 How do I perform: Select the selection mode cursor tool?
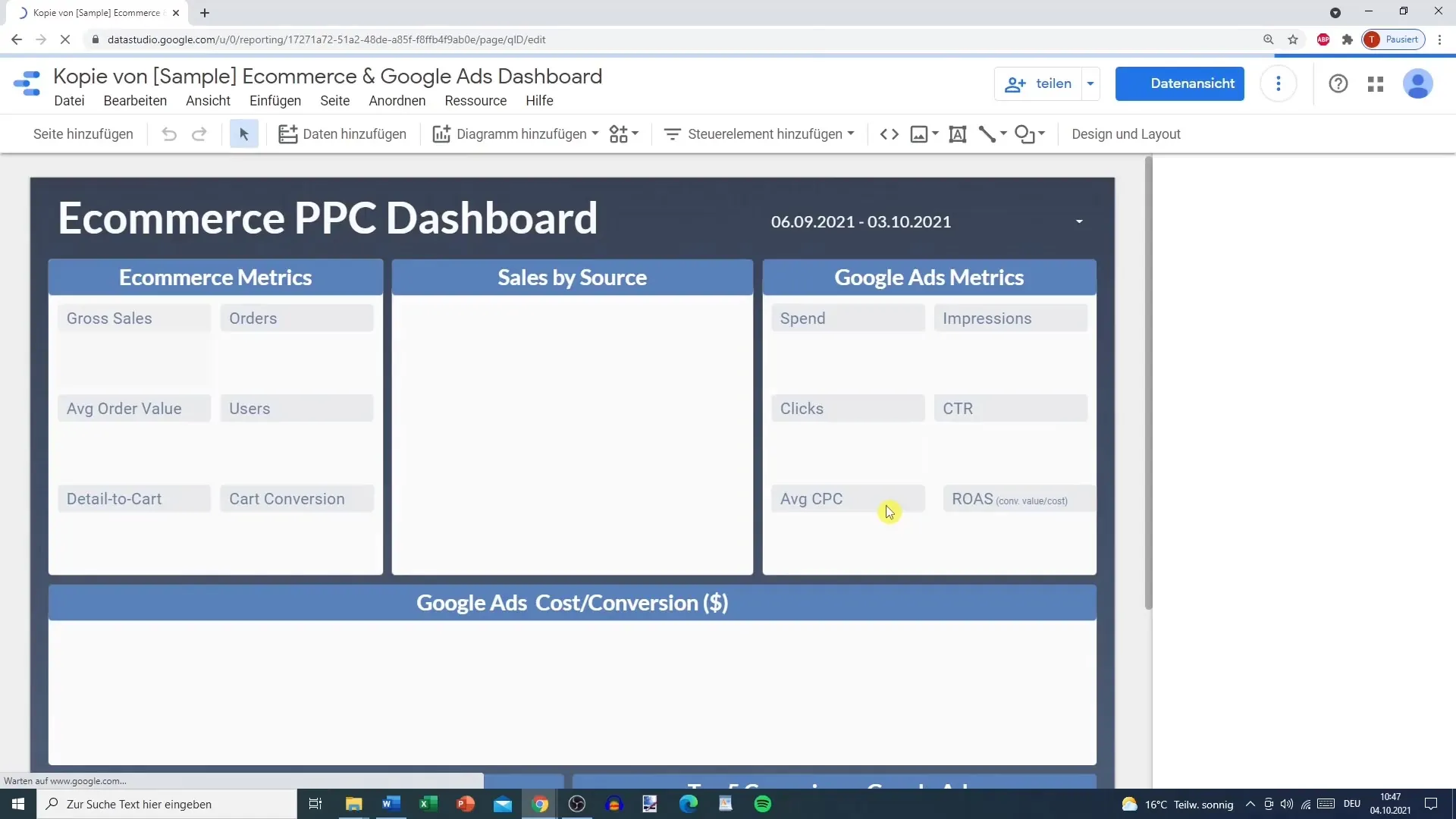(243, 134)
